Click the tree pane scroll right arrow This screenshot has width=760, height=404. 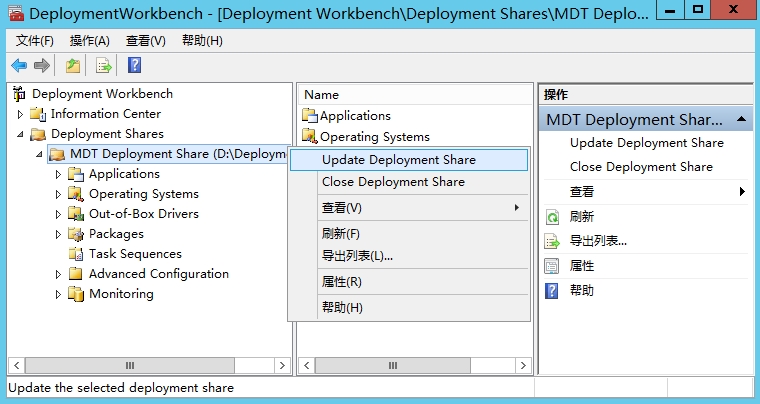pyautogui.click(x=282, y=365)
